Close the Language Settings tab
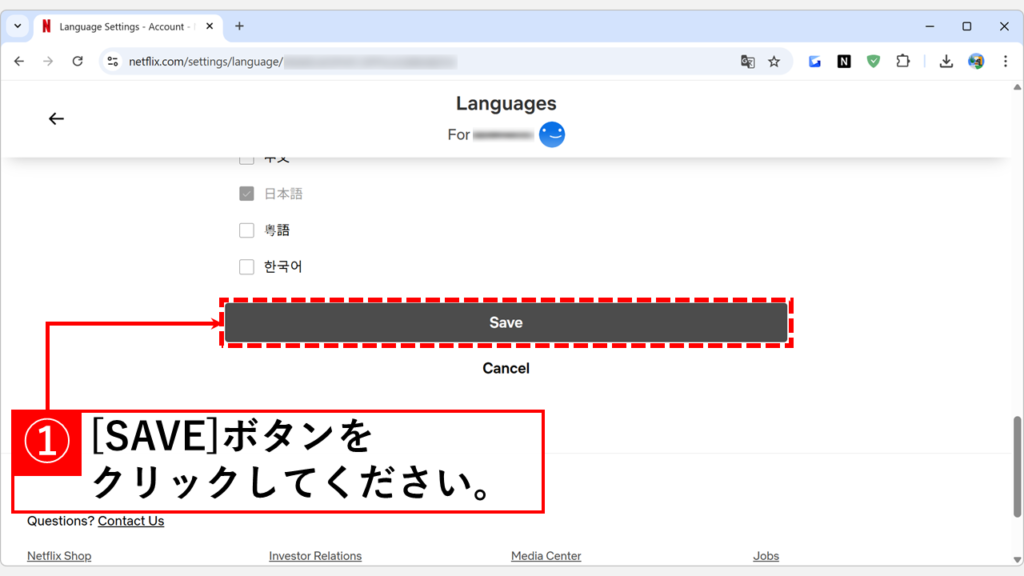 click(x=210, y=26)
